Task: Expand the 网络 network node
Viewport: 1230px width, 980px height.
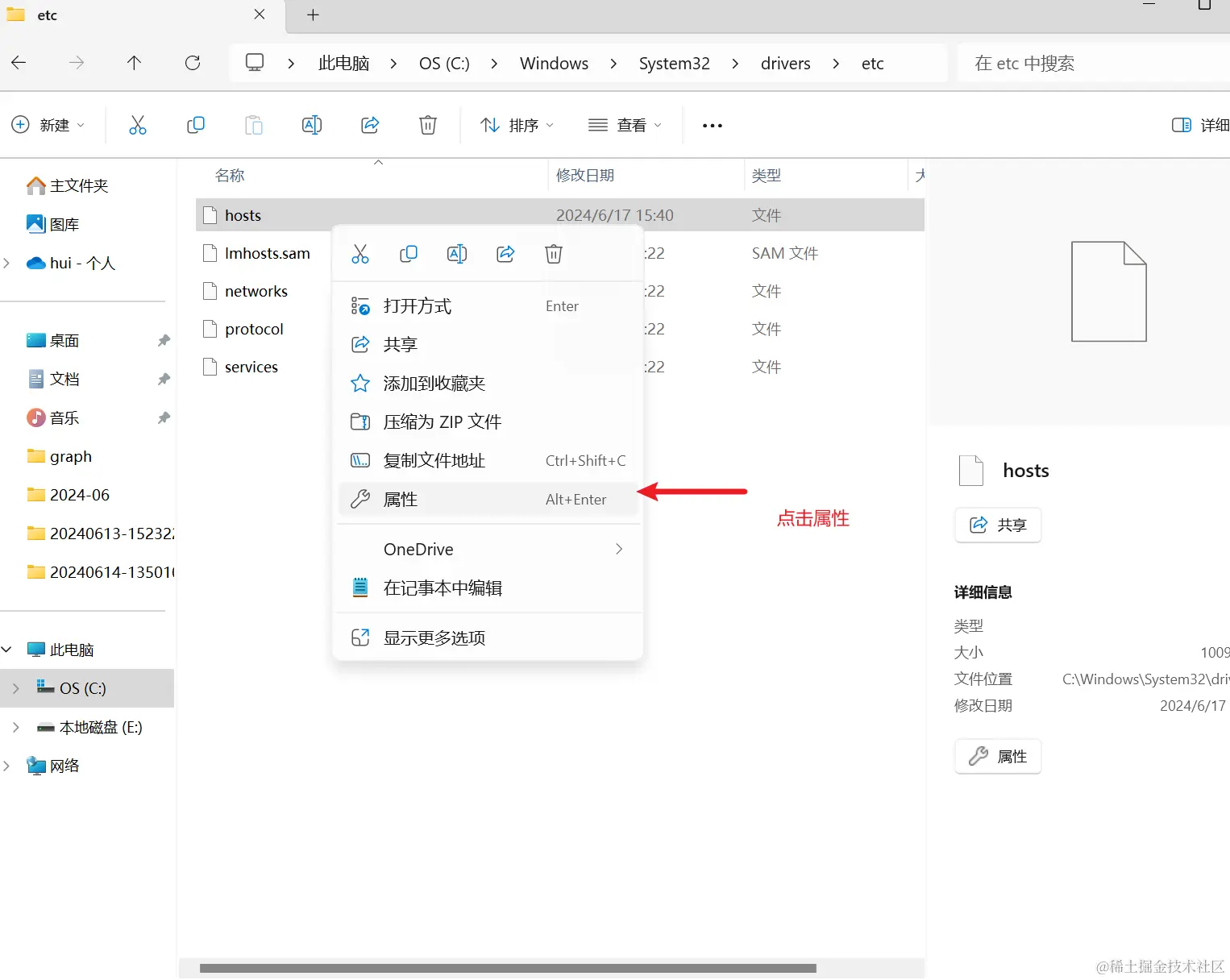Action: tap(7, 766)
